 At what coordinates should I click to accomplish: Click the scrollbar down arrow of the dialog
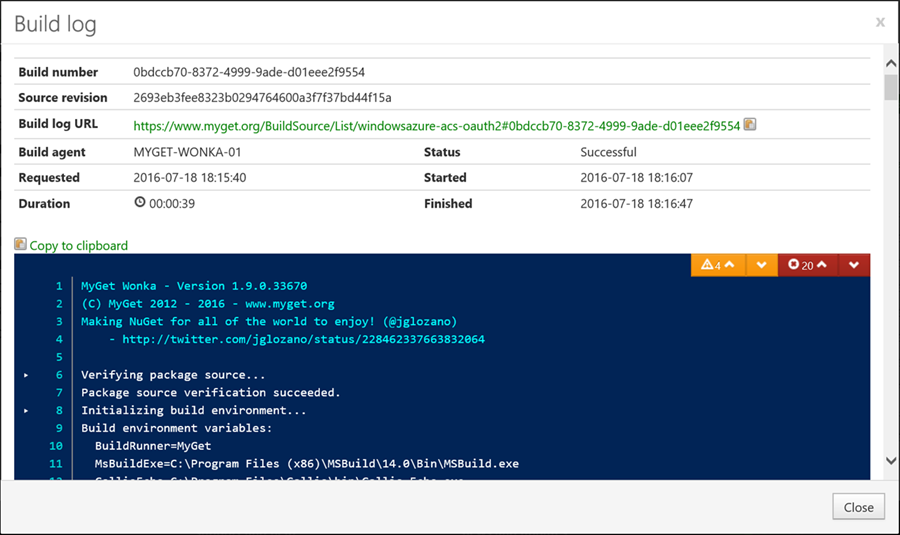point(890,460)
